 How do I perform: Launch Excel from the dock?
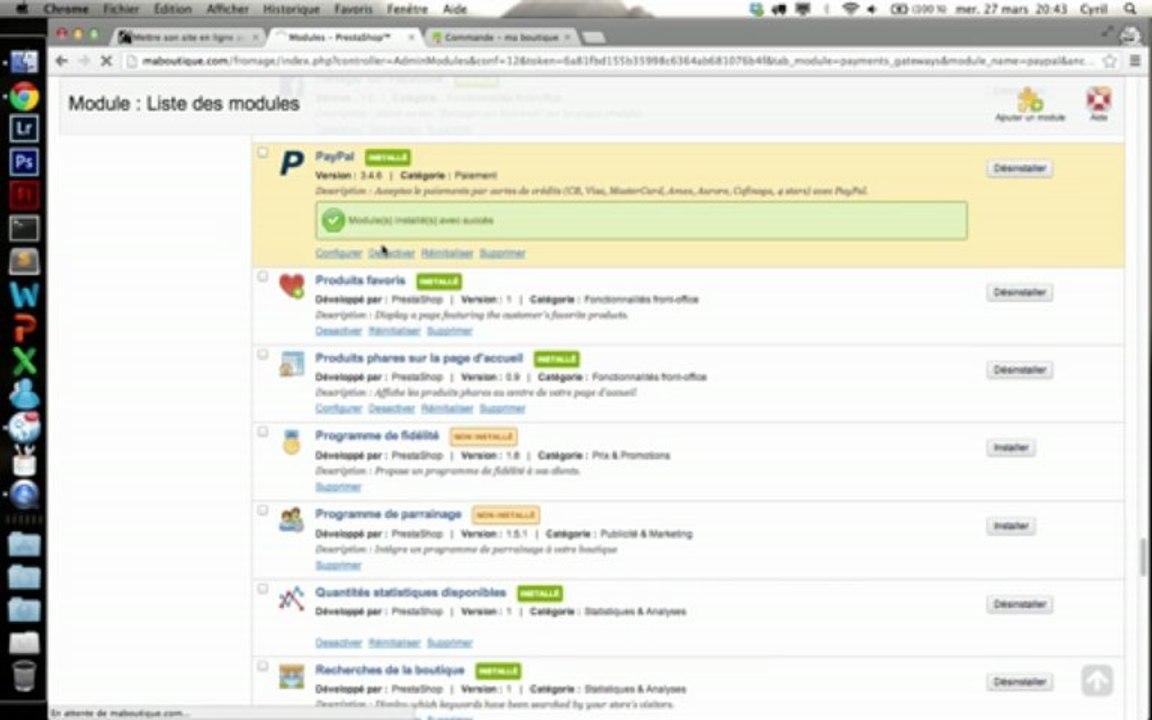[x=24, y=361]
